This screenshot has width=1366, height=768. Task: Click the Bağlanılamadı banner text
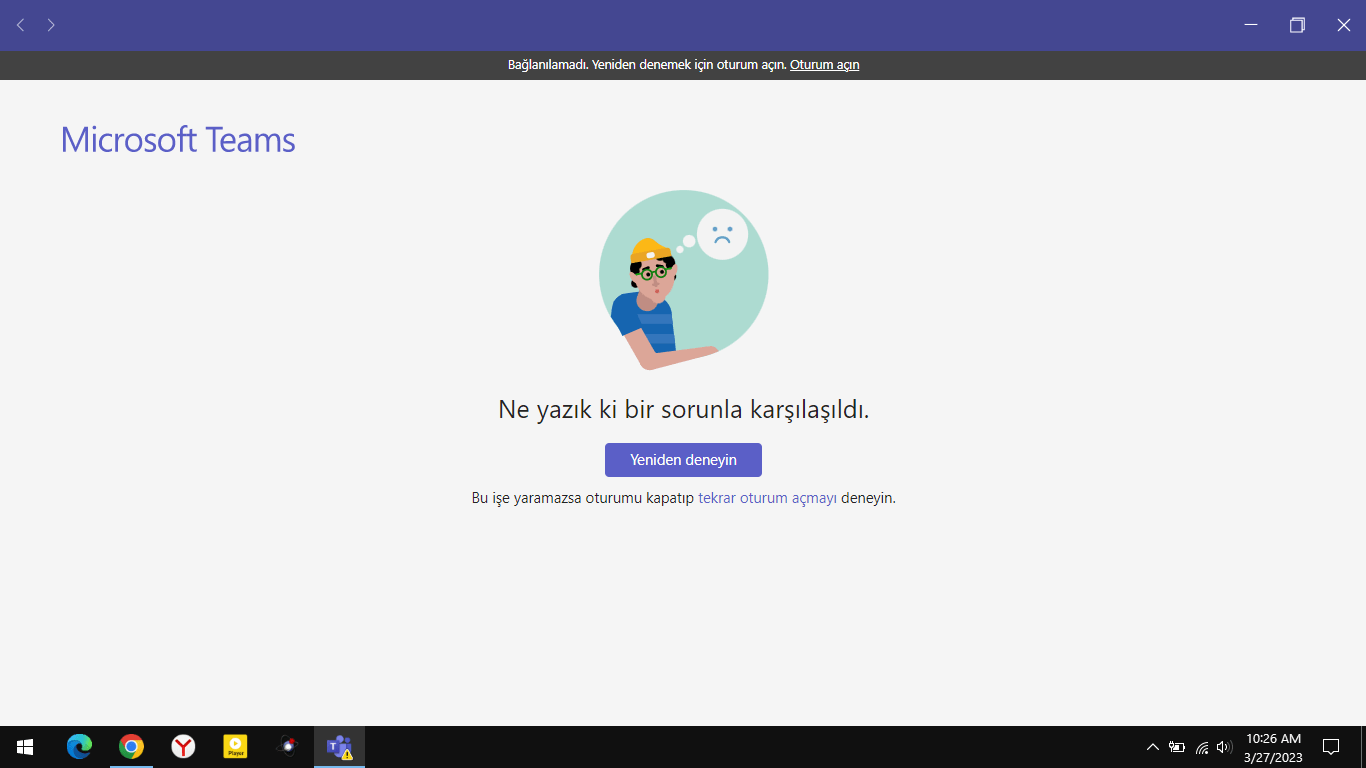647,65
